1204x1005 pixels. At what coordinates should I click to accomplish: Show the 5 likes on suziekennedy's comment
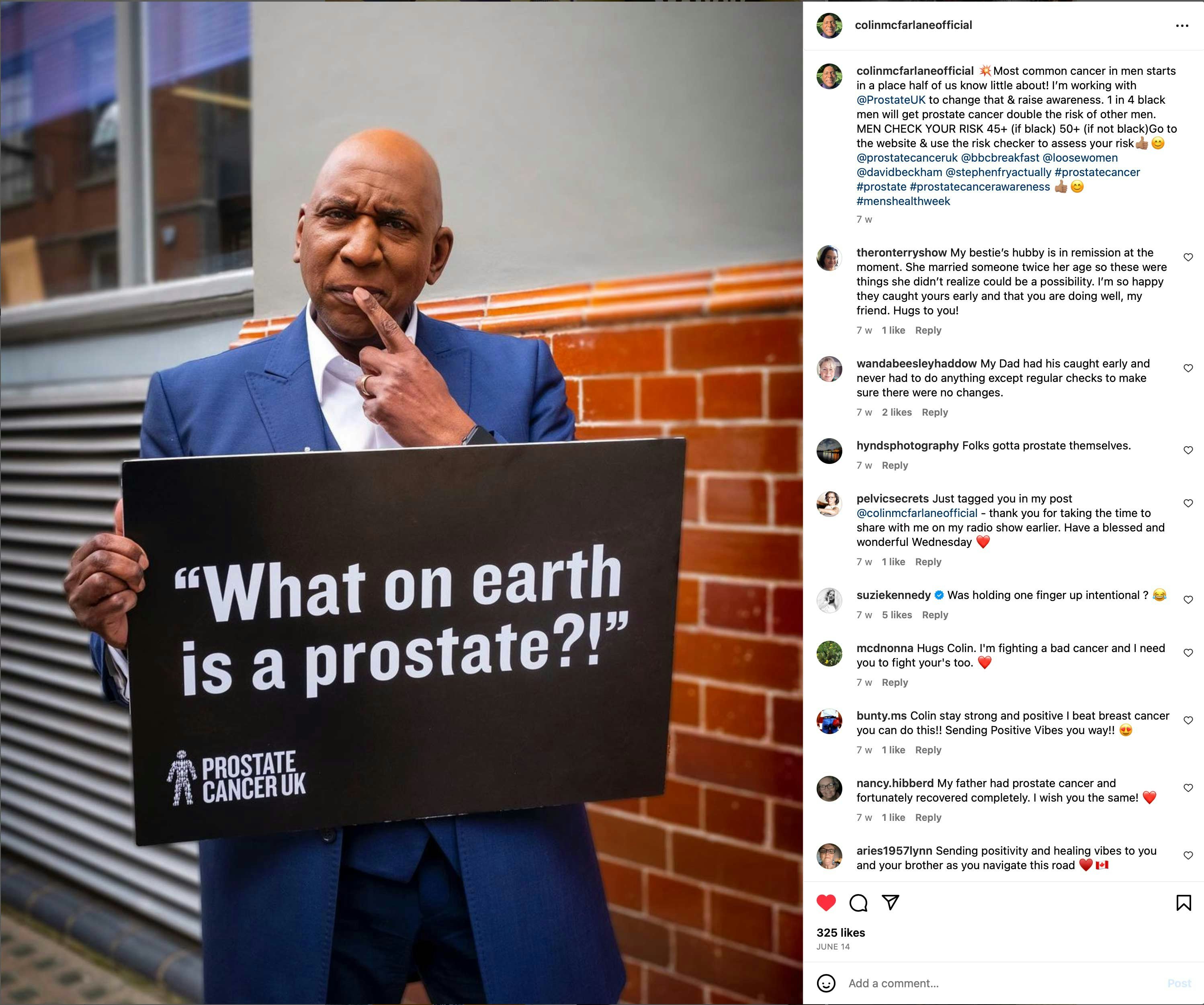tap(897, 615)
